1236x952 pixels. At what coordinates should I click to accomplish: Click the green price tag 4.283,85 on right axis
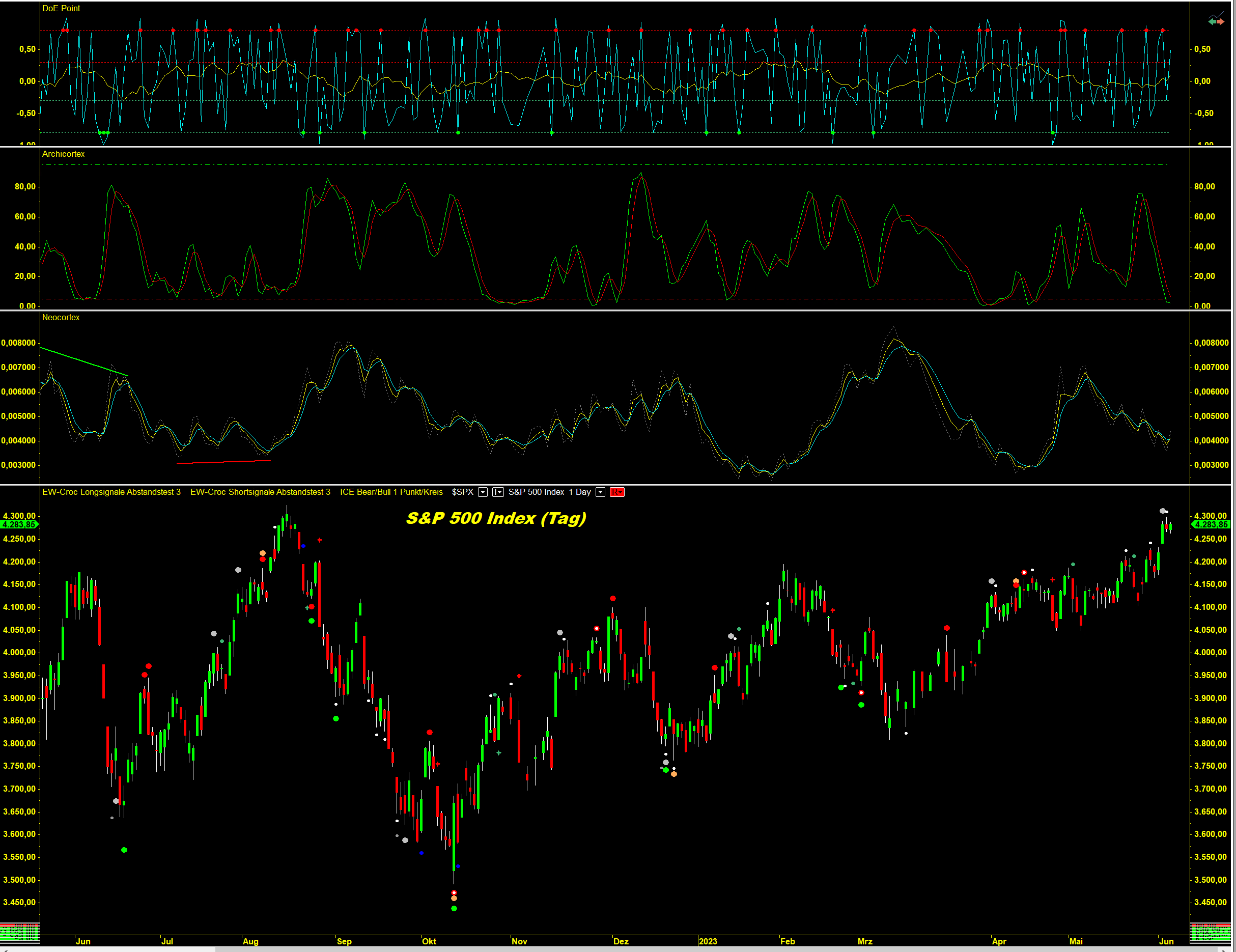1211,525
